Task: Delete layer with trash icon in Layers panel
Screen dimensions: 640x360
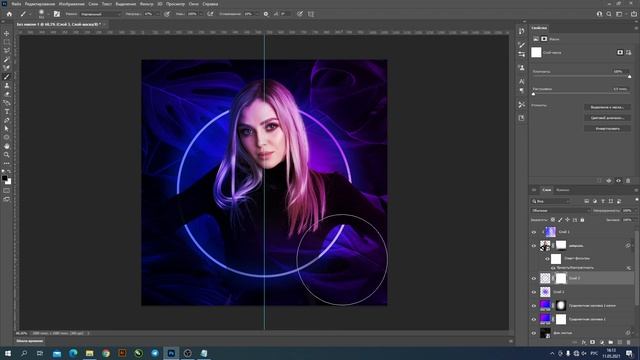Action: (x=629, y=342)
